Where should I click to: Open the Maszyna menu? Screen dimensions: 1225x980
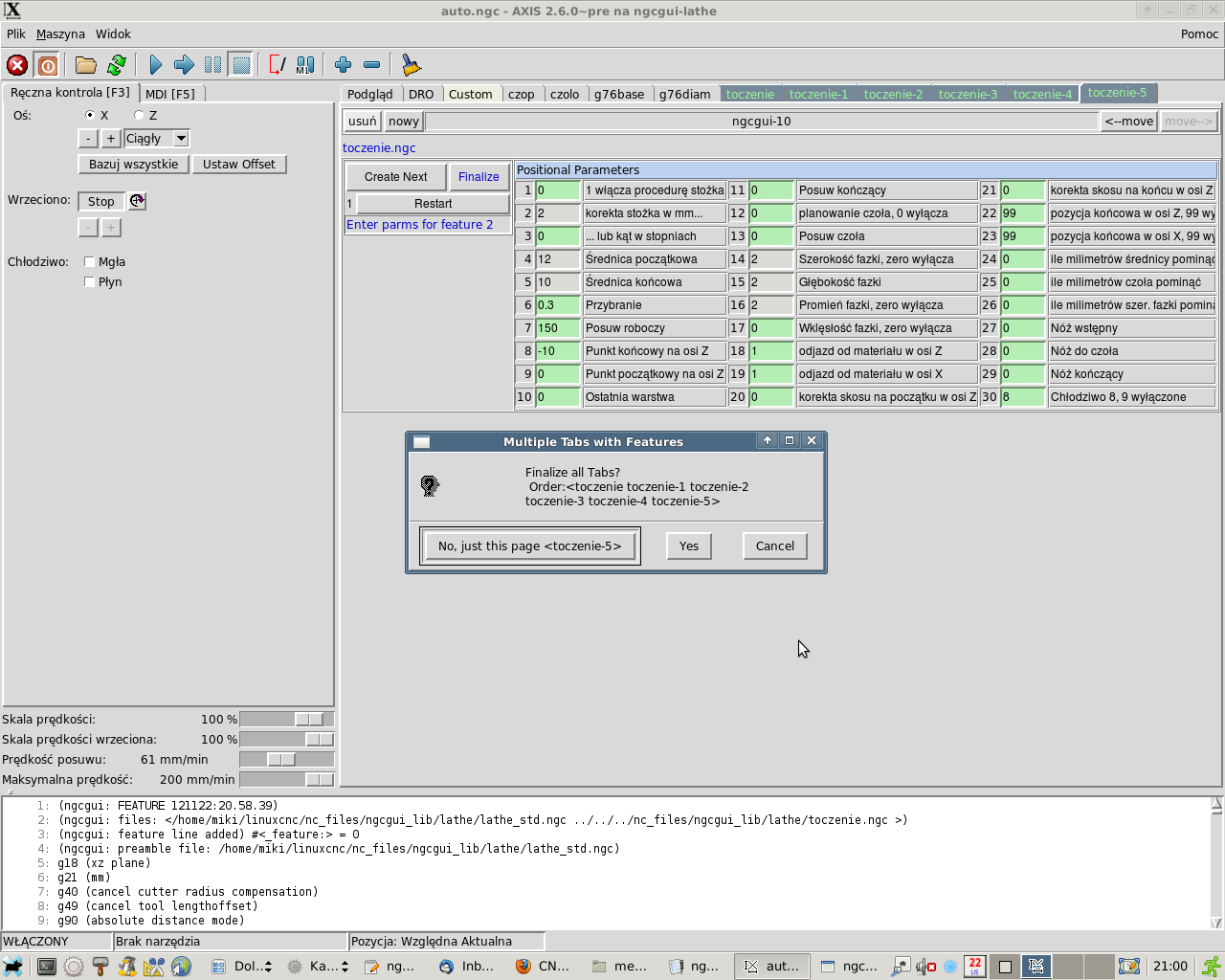point(60,33)
